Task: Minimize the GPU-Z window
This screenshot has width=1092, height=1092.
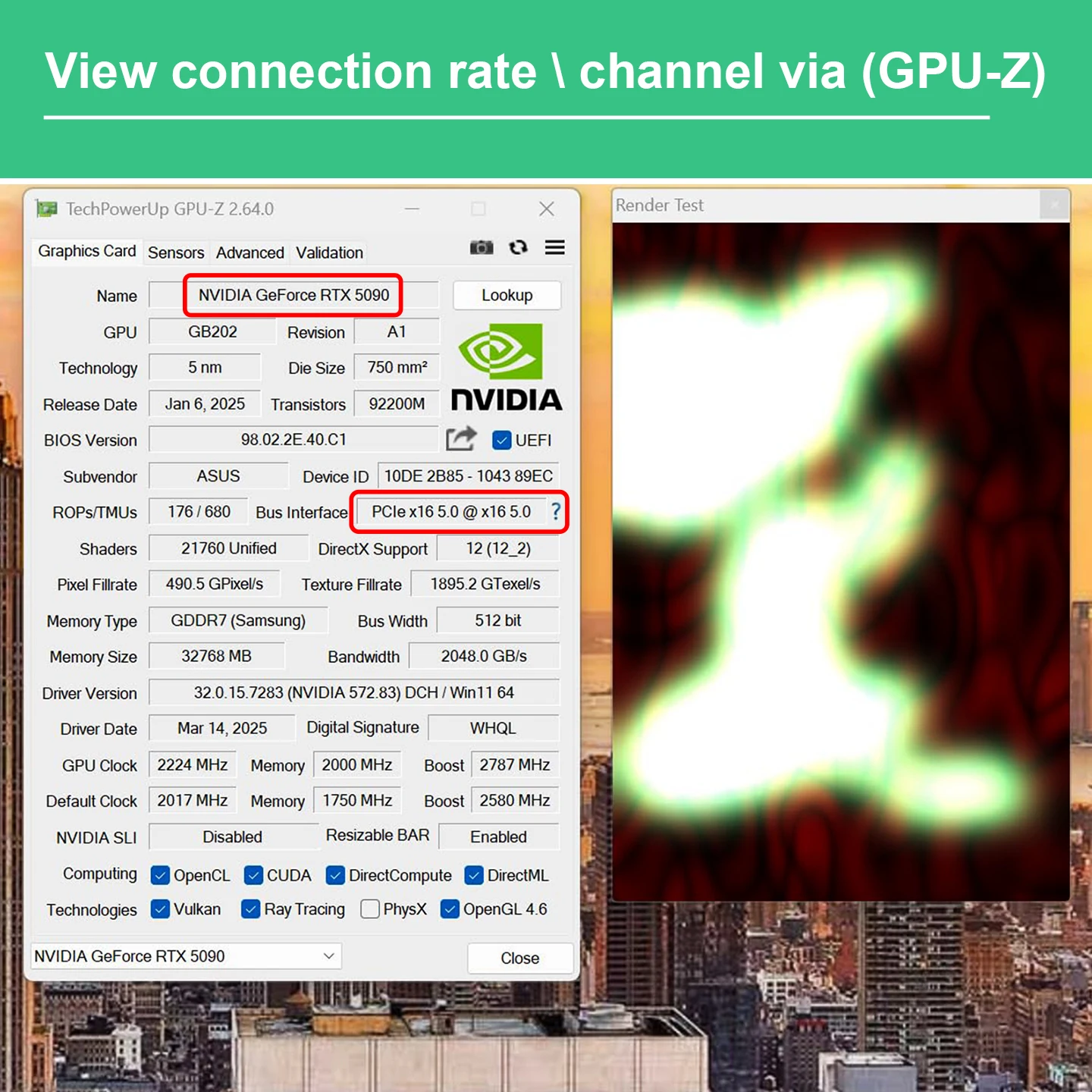Action: 413,209
